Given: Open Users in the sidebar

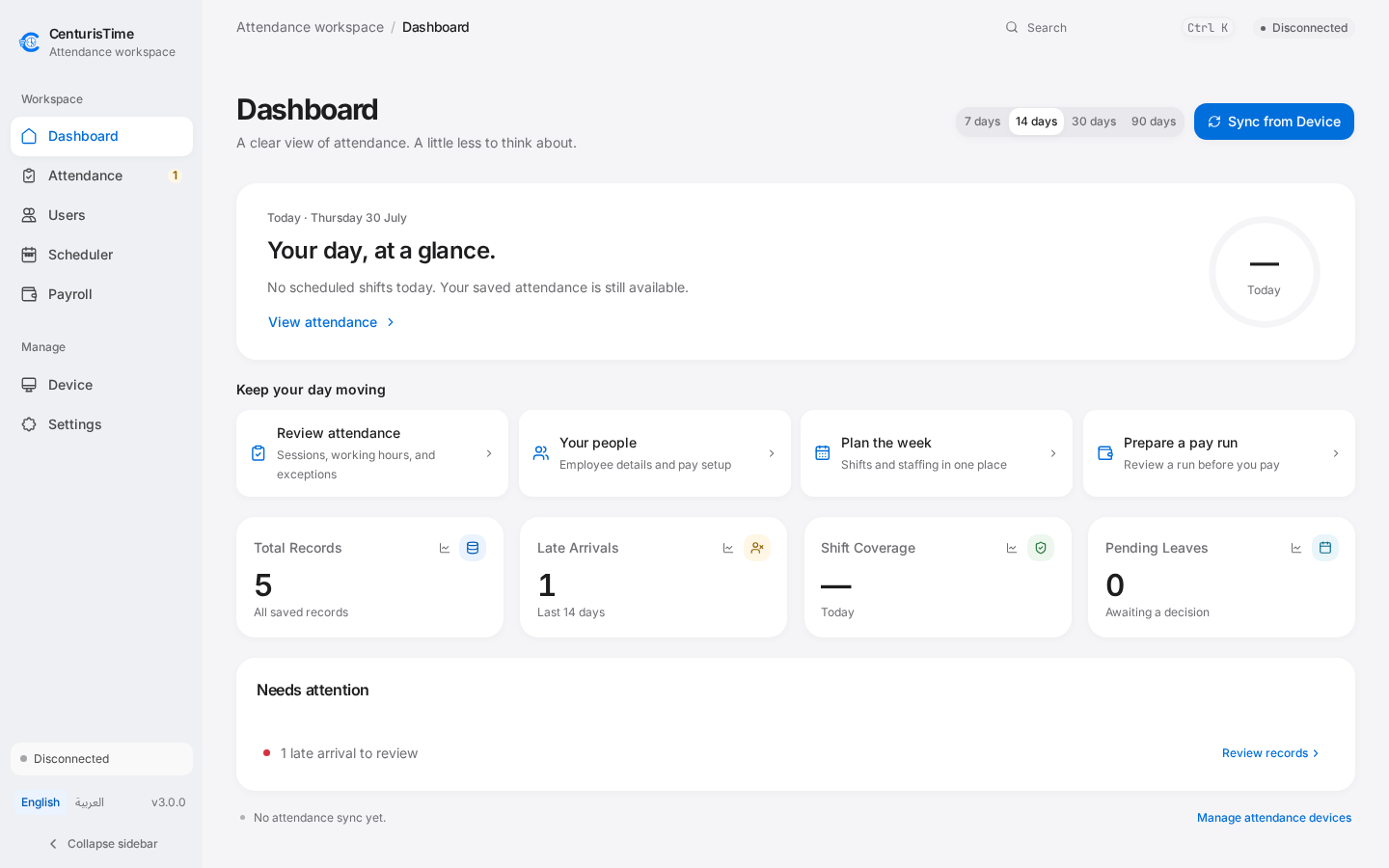Looking at the screenshot, I should click(x=101, y=215).
